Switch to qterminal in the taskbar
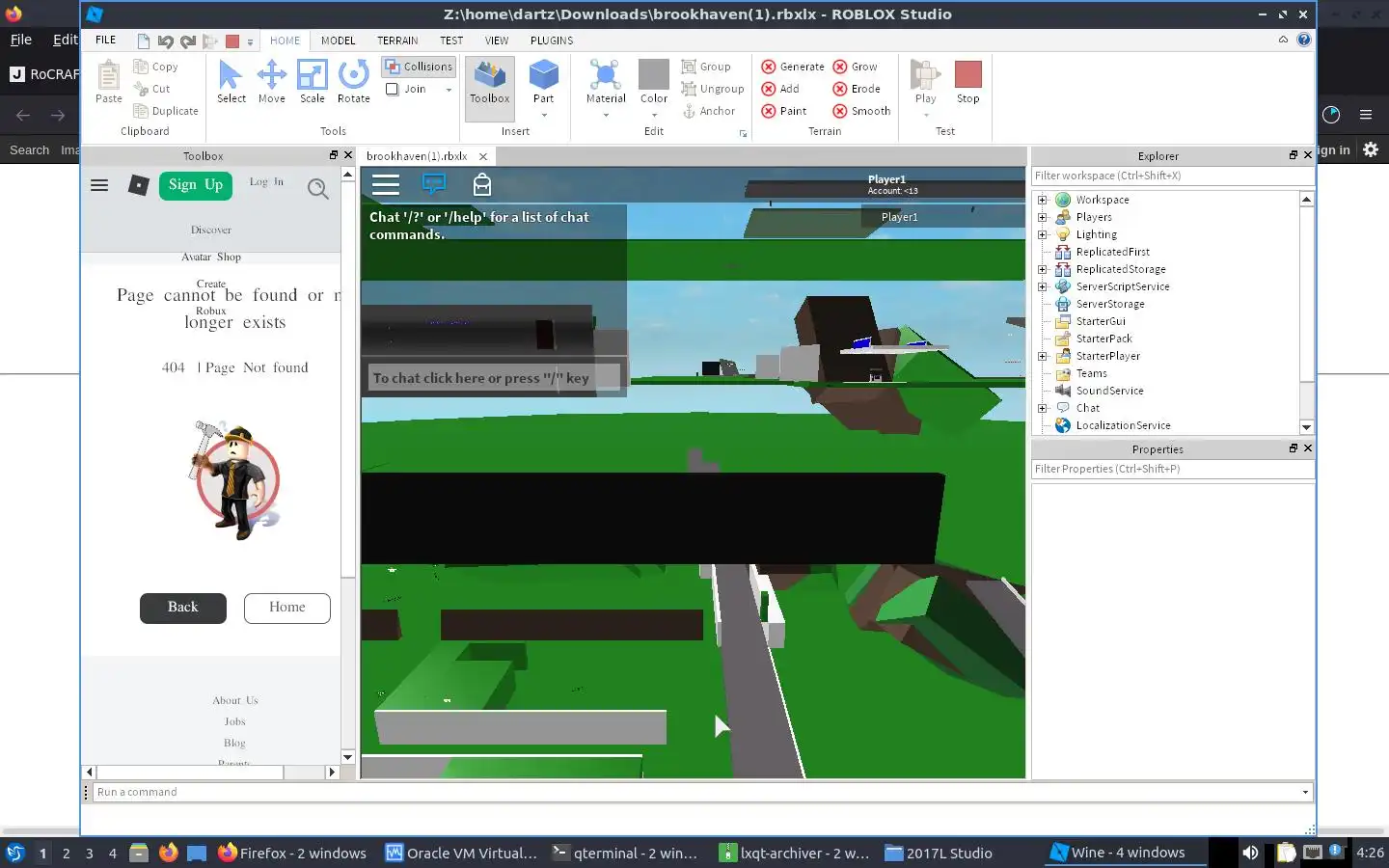Image resolution: width=1389 pixels, height=868 pixels. [625, 853]
